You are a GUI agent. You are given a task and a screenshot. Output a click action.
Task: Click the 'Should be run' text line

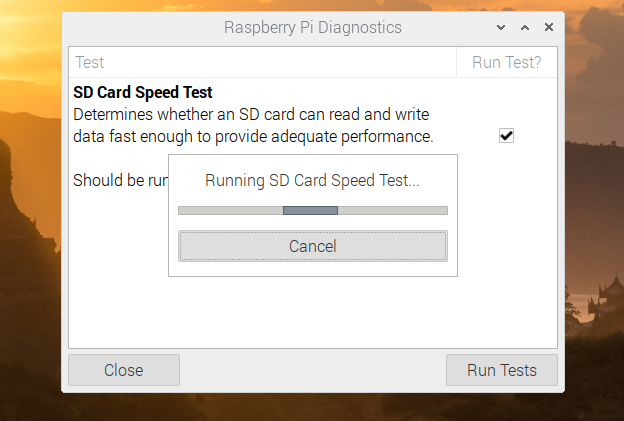pyautogui.click(x=121, y=180)
